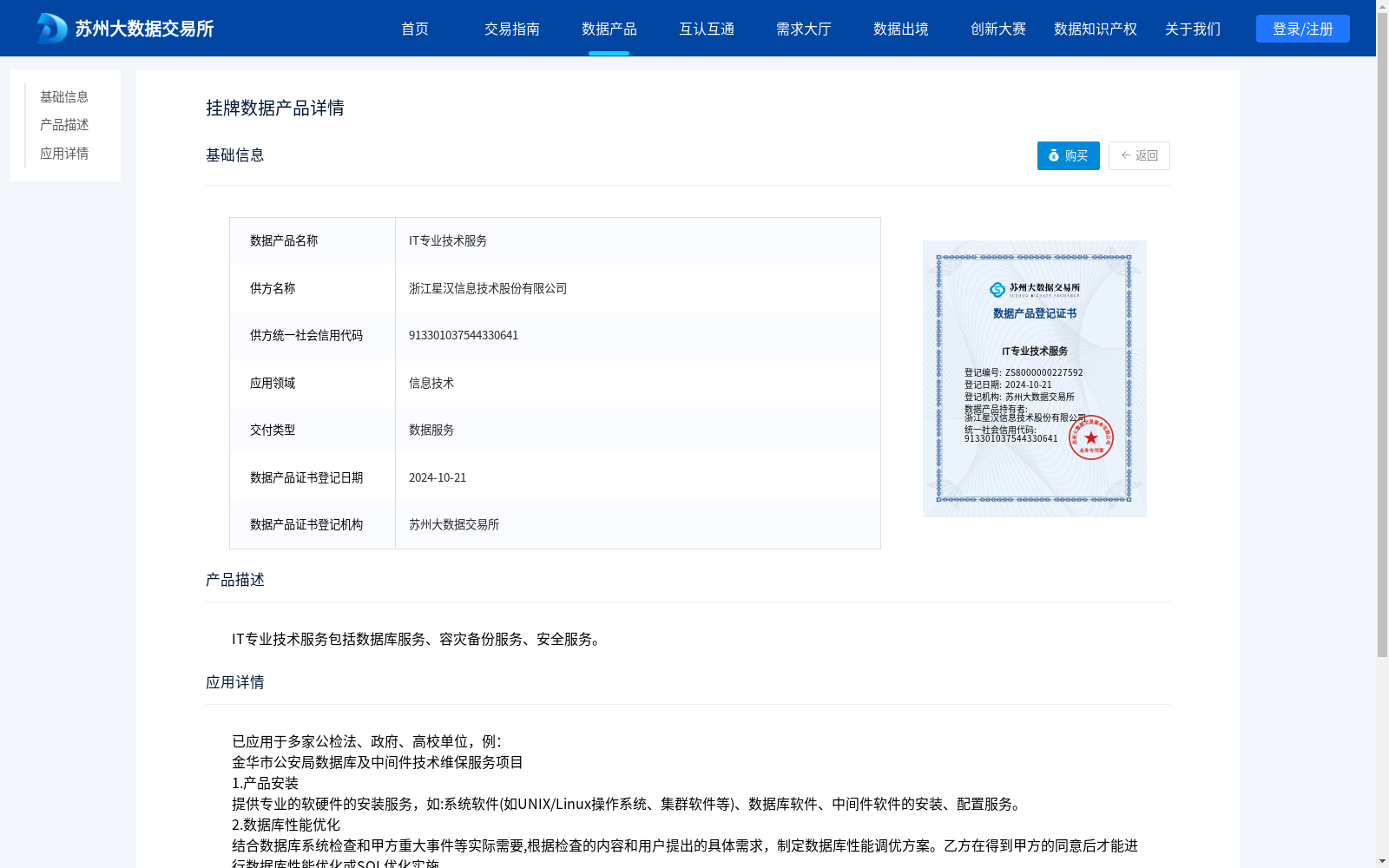Click the 数据产品登记证书 certificate image
1389x868 pixels.
coord(1035,378)
